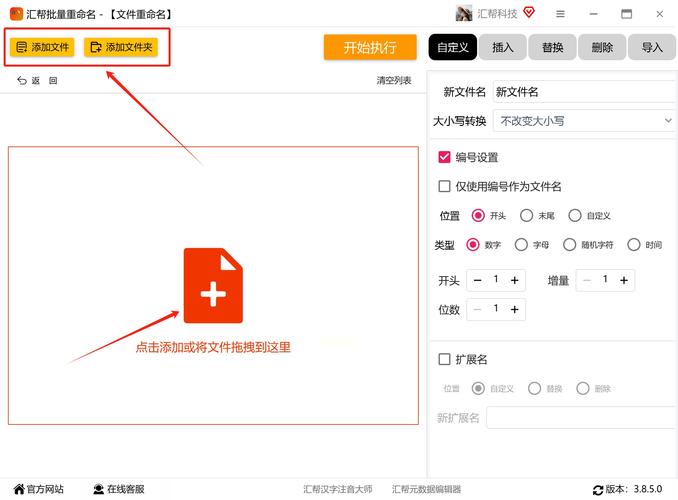The height and width of the screenshot is (500, 678).
Task: Click the red add-file icon in drop area
Action: tap(213, 285)
